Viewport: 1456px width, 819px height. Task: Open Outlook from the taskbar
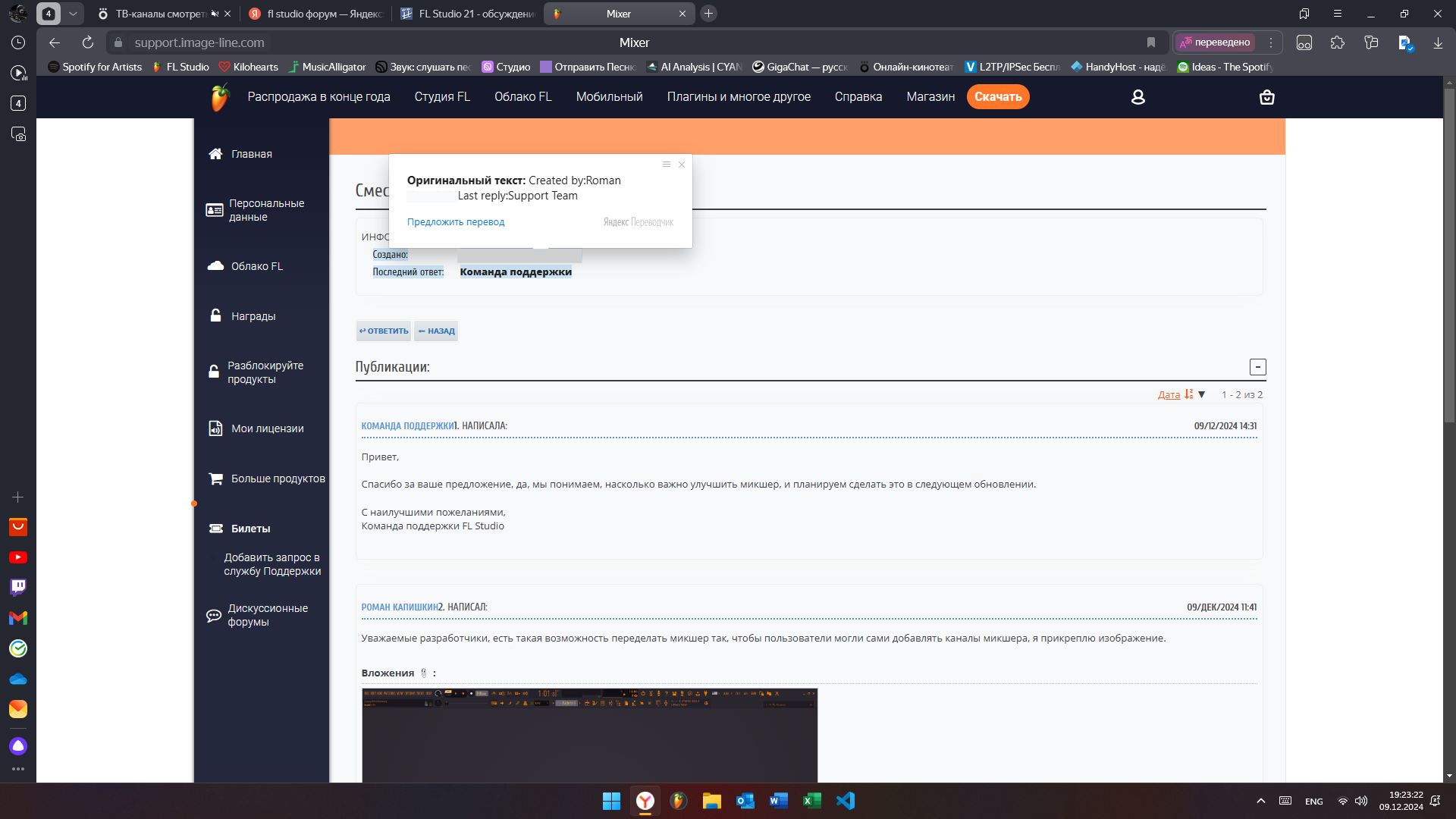point(745,801)
